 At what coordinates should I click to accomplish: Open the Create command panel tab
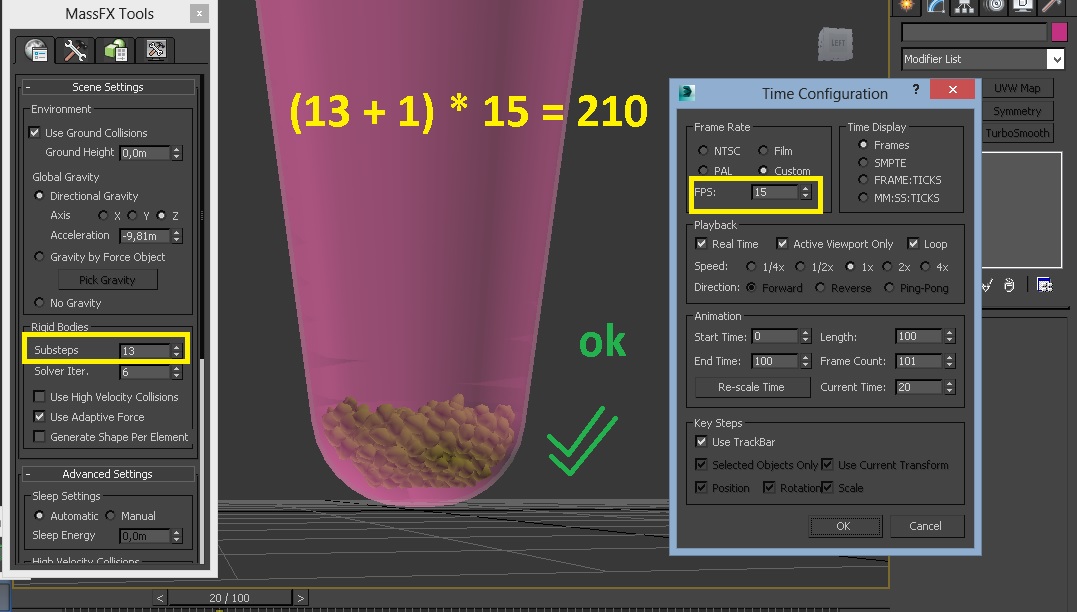point(907,6)
